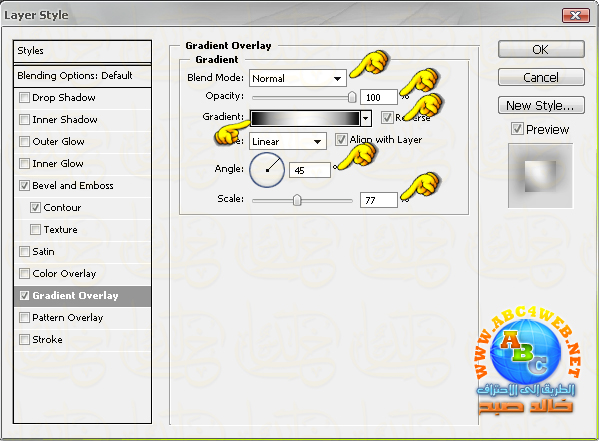599x441 pixels.
Task: Click the gradient color bar
Action: (x=305, y=118)
